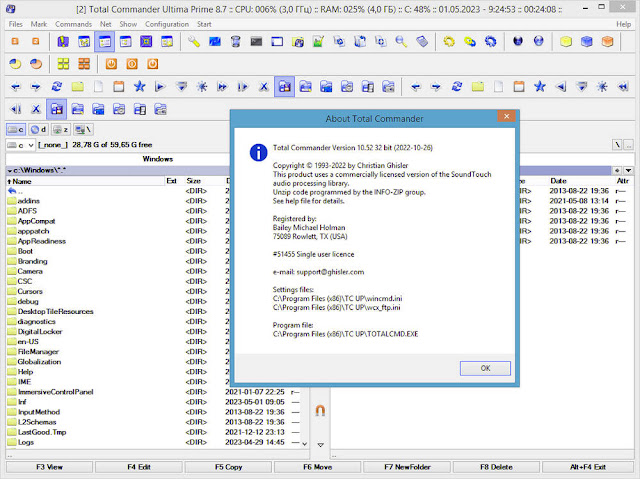Click the orange pie chart icon
The width and height of the screenshot is (640, 479).
pos(36,64)
